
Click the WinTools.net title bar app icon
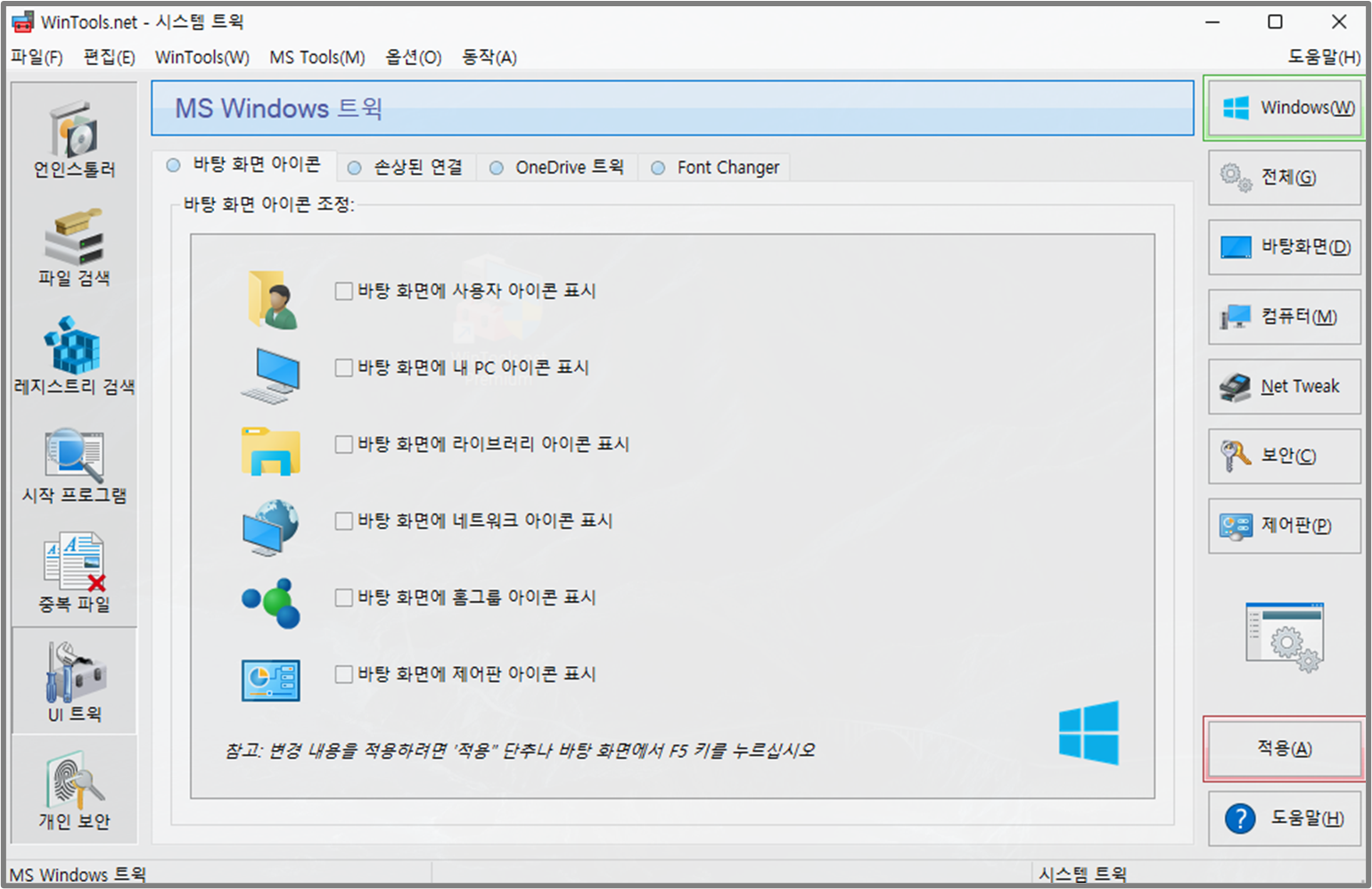pos(22,21)
